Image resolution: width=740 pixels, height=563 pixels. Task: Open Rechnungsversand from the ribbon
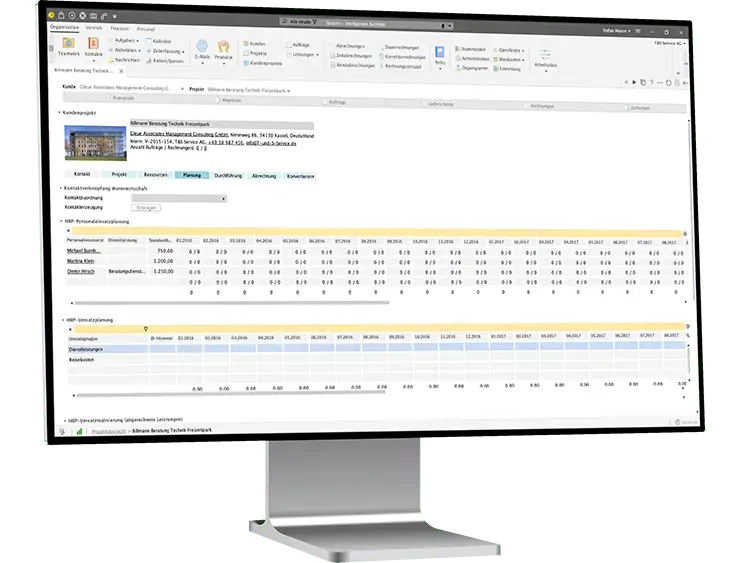400,67
